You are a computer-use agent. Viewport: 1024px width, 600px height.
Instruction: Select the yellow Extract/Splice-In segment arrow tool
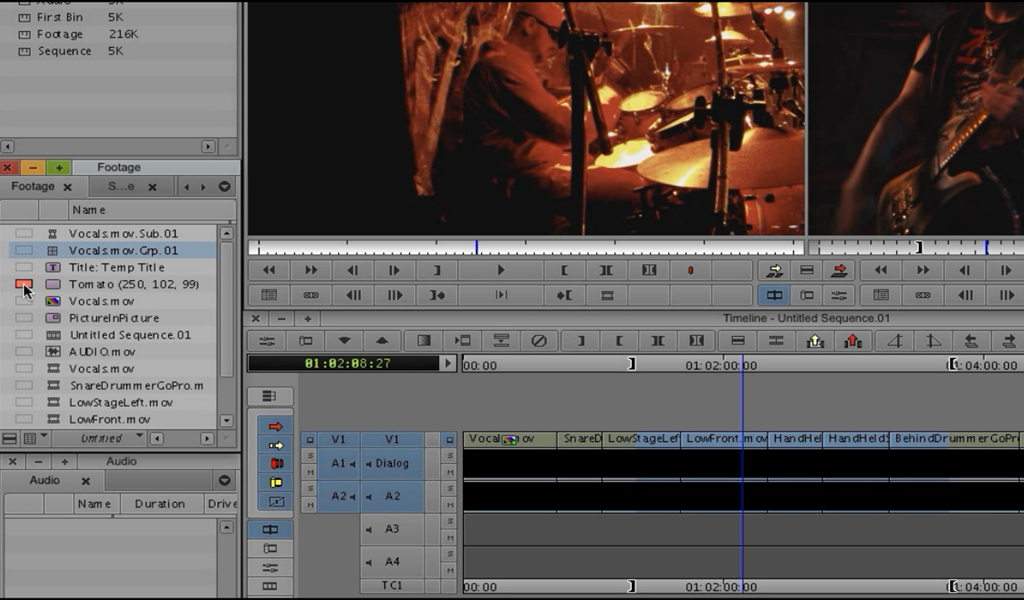[276, 445]
